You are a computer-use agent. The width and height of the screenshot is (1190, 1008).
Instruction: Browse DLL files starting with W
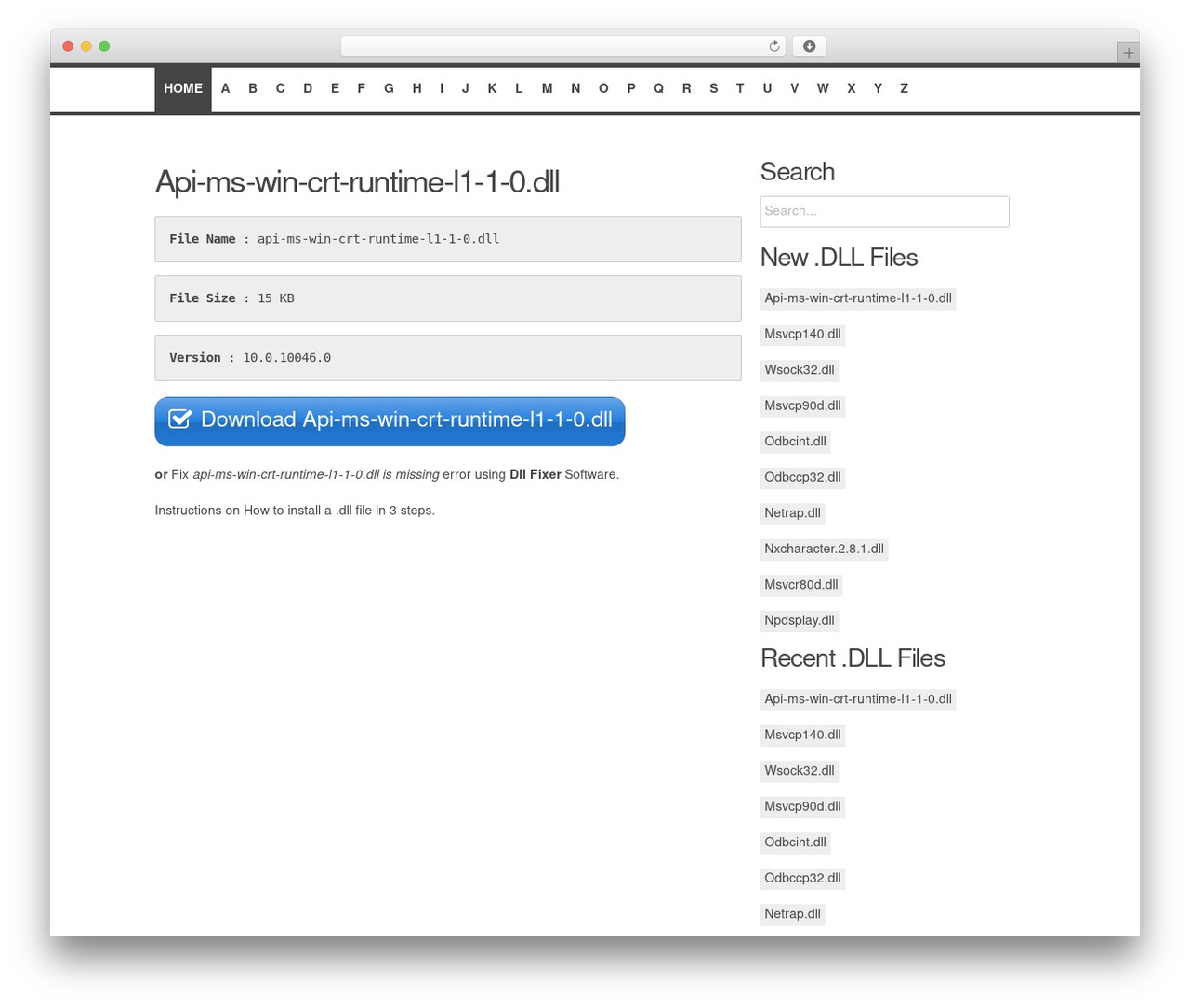pyautogui.click(x=823, y=88)
